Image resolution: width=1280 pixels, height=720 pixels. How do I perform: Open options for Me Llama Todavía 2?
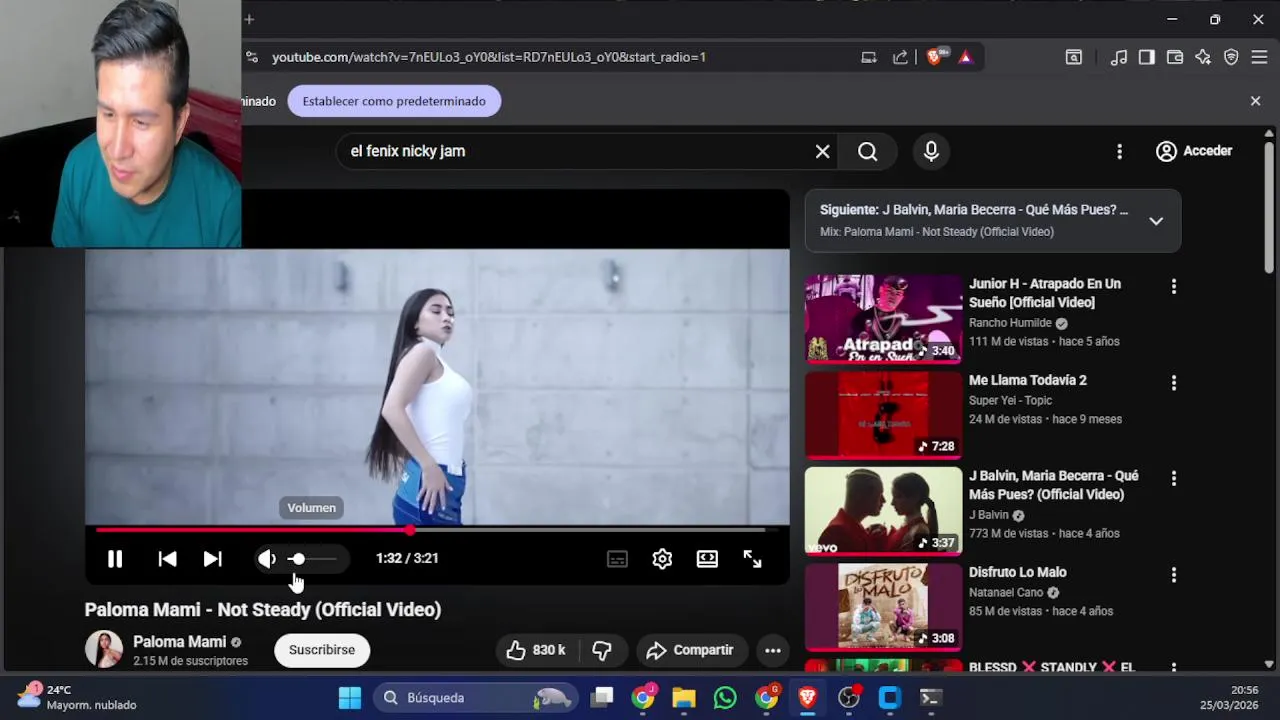1173,382
